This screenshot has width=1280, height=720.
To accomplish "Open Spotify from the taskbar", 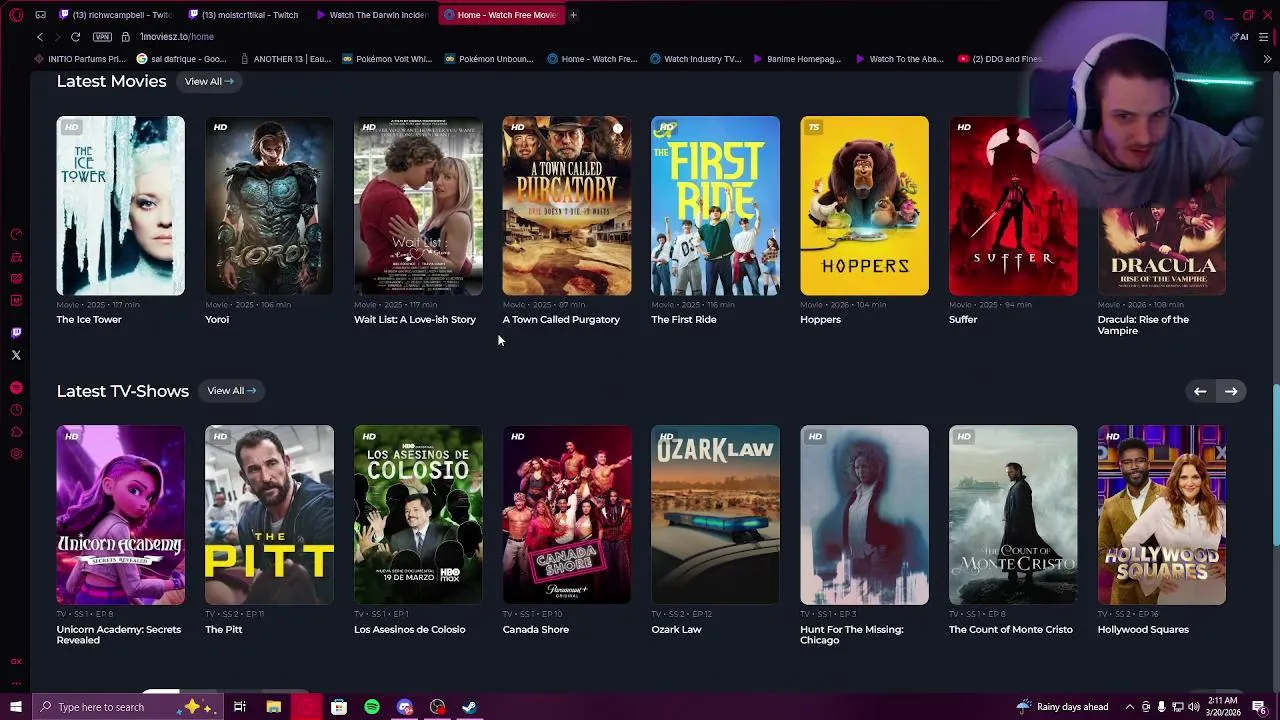I will coord(372,707).
